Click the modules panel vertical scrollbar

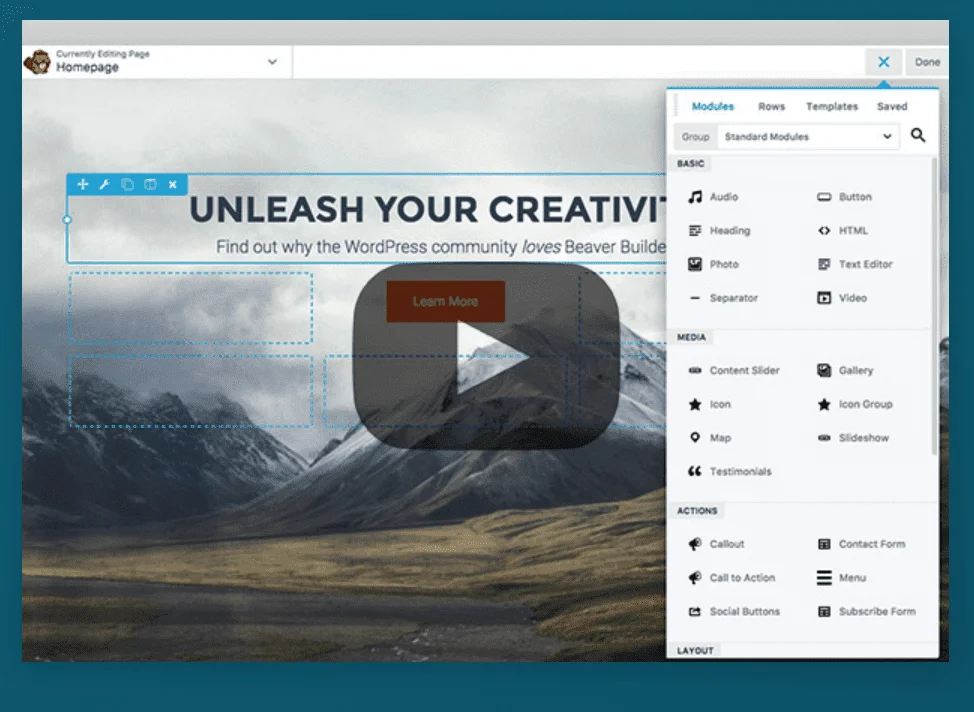tap(935, 300)
